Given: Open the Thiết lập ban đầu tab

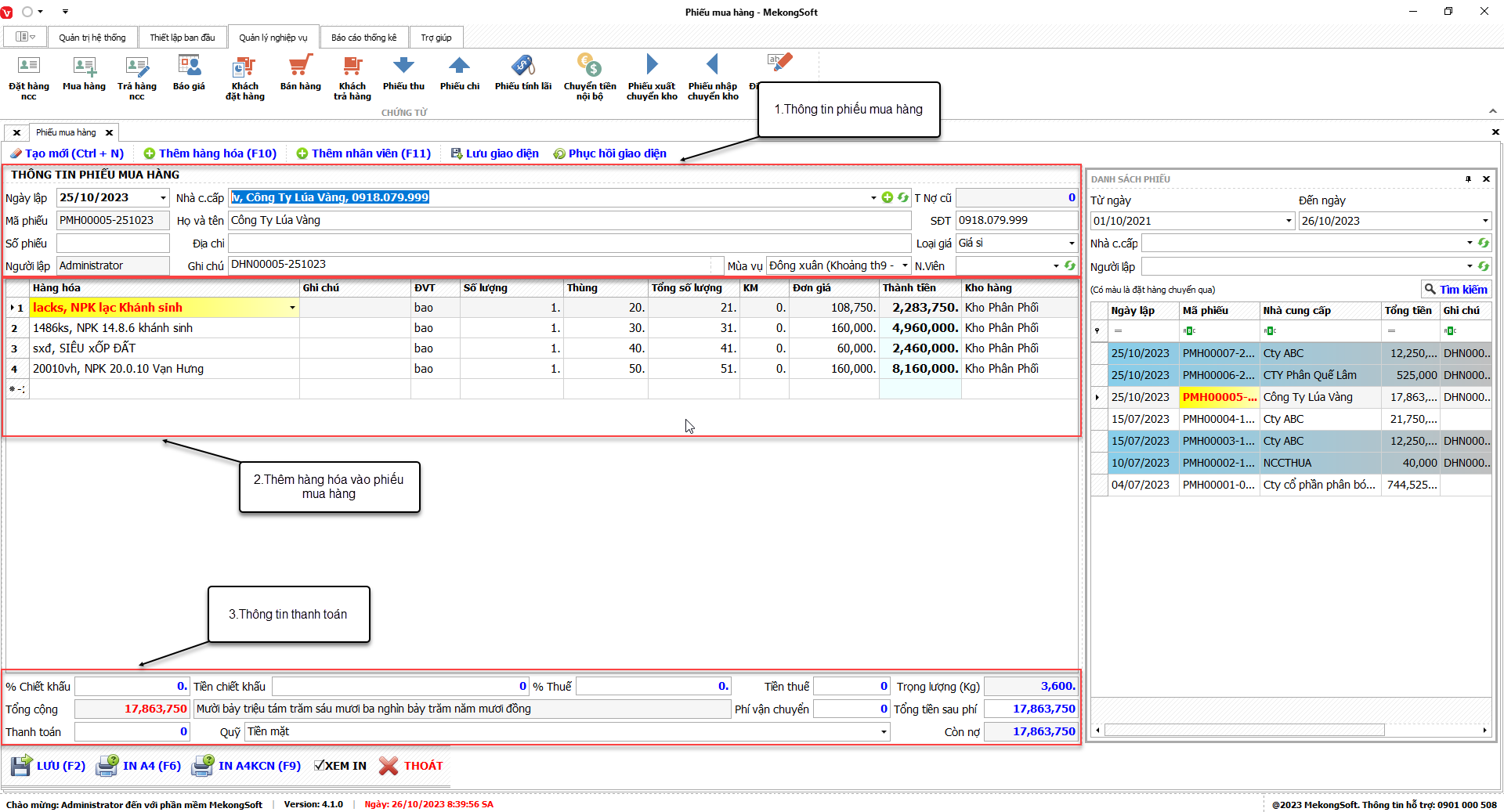Looking at the screenshot, I should (182, 38).
